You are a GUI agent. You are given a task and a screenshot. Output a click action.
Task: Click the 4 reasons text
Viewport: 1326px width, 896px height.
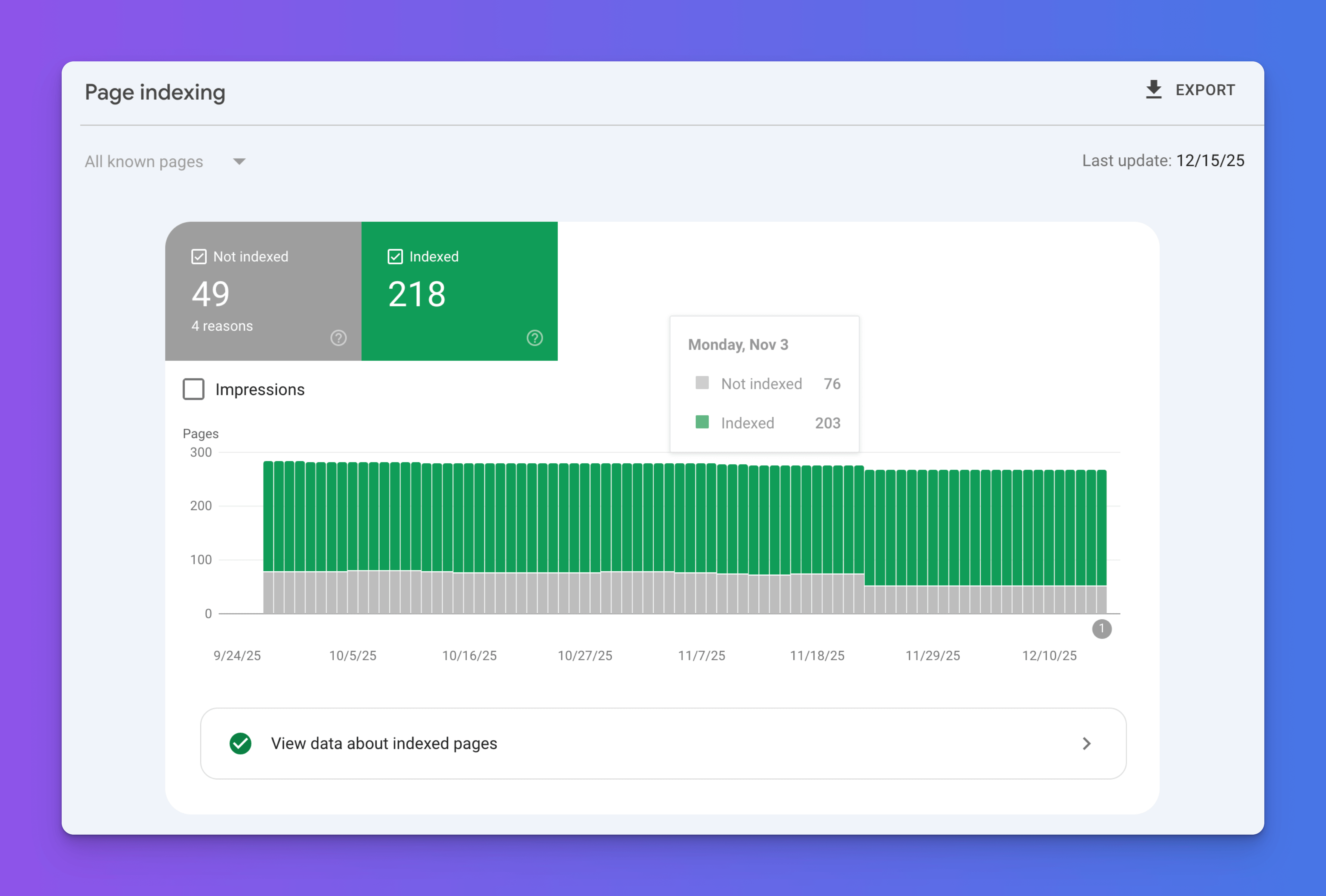click(x=222, y=326)
